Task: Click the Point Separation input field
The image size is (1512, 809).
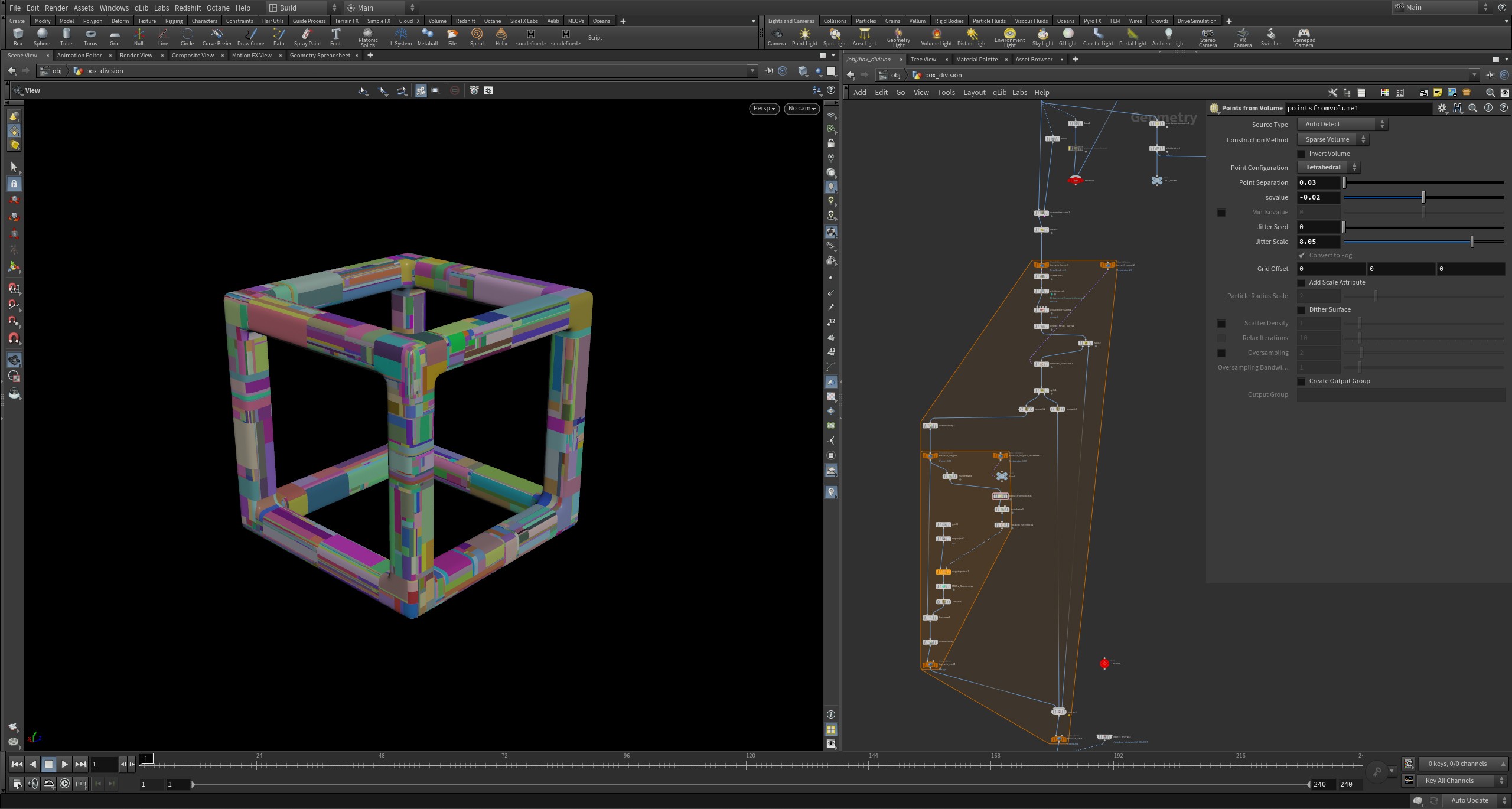Action: point(1318,182)
